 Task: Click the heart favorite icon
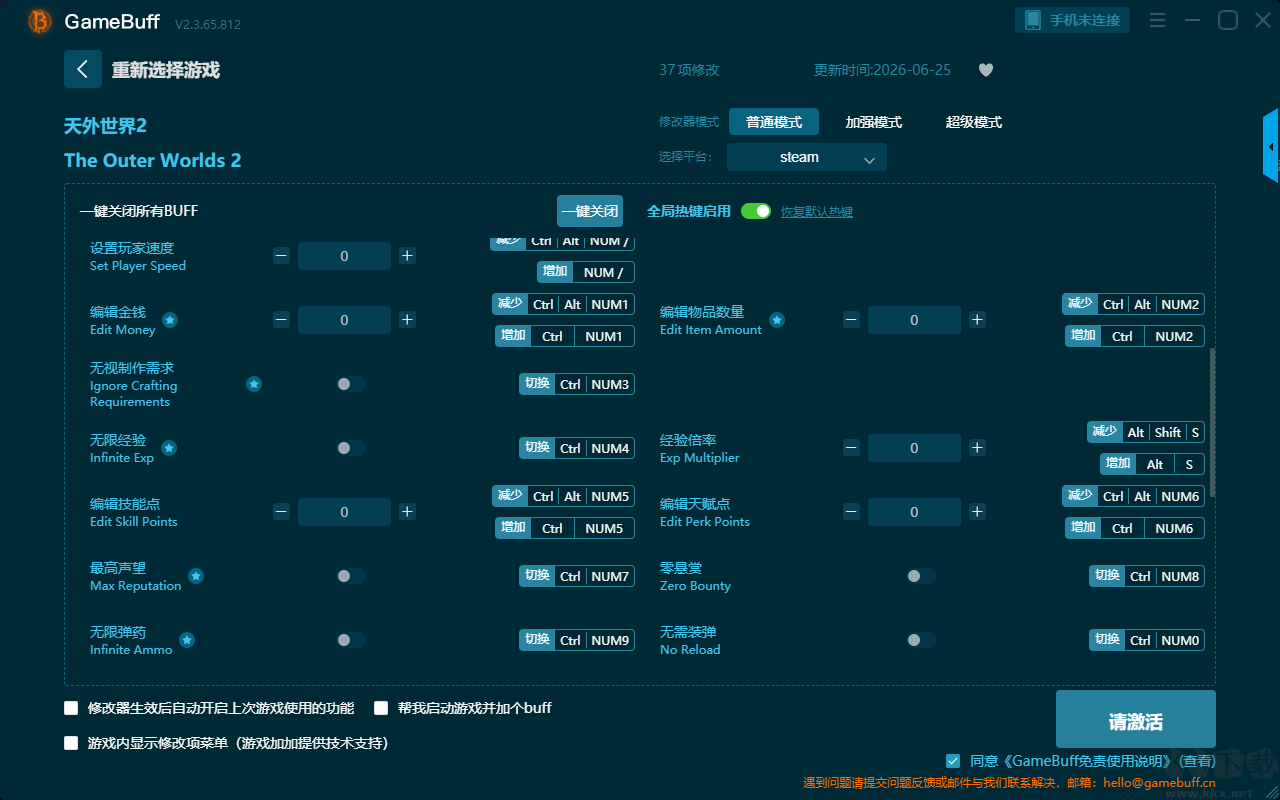tap(986, 70)
